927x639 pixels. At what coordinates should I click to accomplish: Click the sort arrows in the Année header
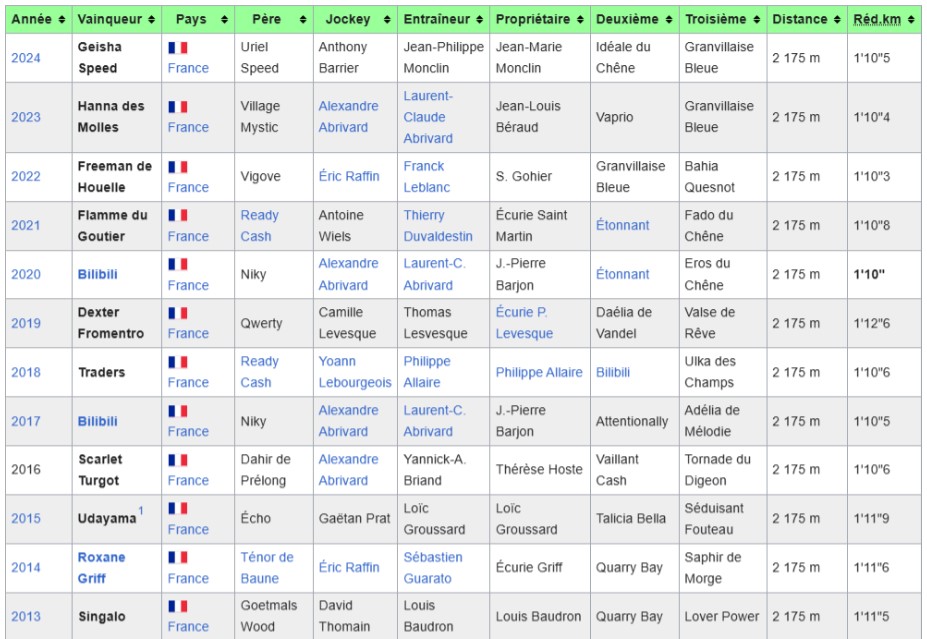[62, 20]
